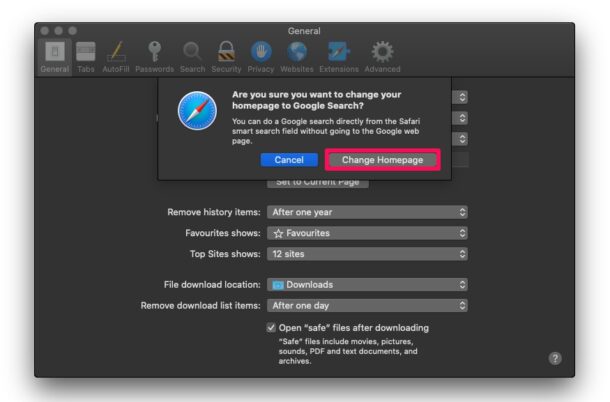Screen dimensions: 610x402
Task: Click the third partially hidden dropdown stepper arrows
Action: coord(462,139)
